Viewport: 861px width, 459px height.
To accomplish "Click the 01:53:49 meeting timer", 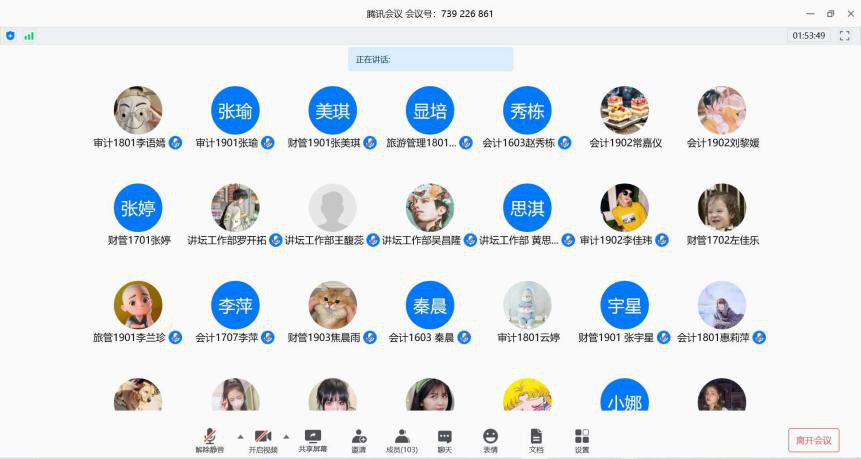I will (808, 36).
